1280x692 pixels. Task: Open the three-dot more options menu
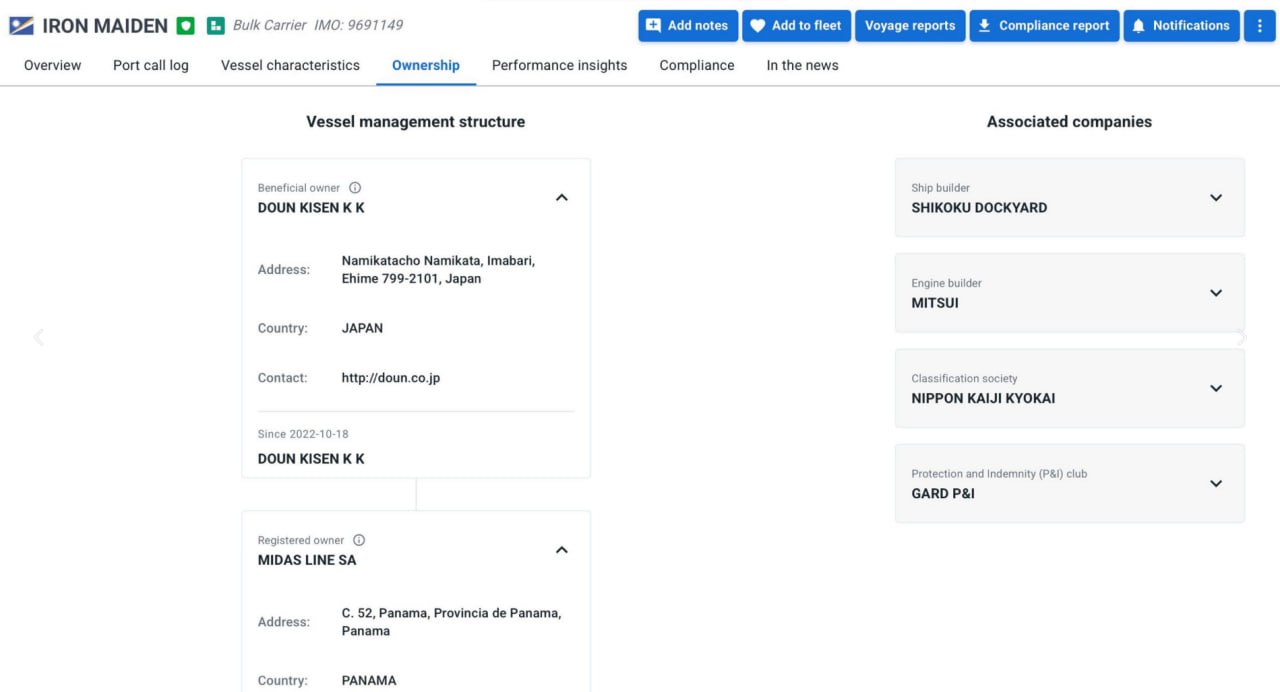(1259, 26)
